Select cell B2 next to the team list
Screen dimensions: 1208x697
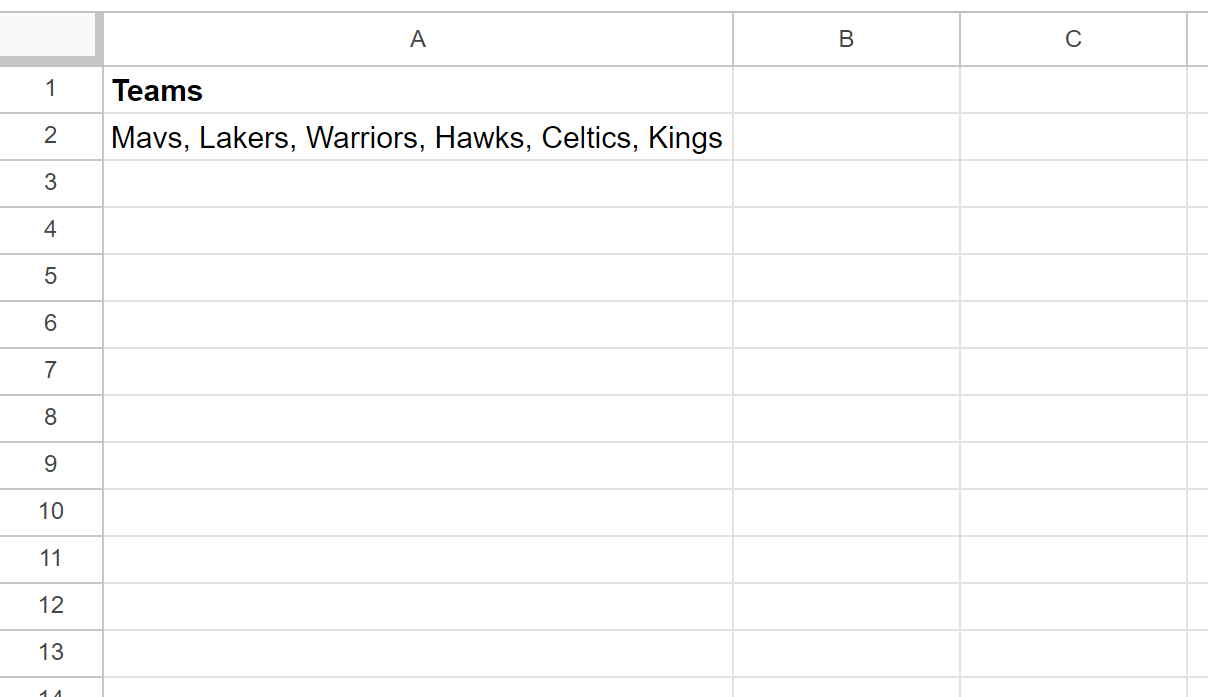(x=846, y=137)
